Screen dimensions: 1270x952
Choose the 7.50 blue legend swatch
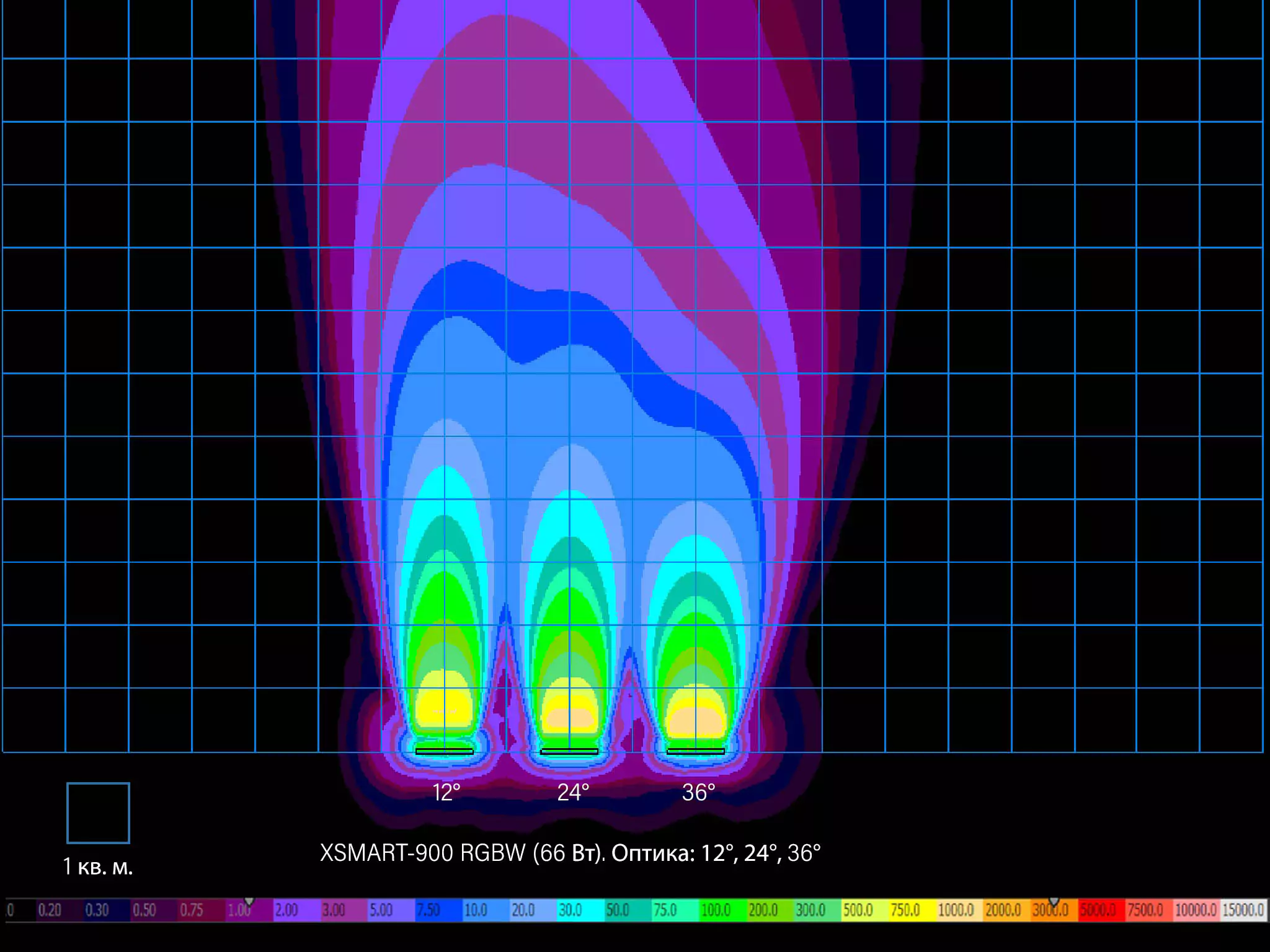click(438, 910)
